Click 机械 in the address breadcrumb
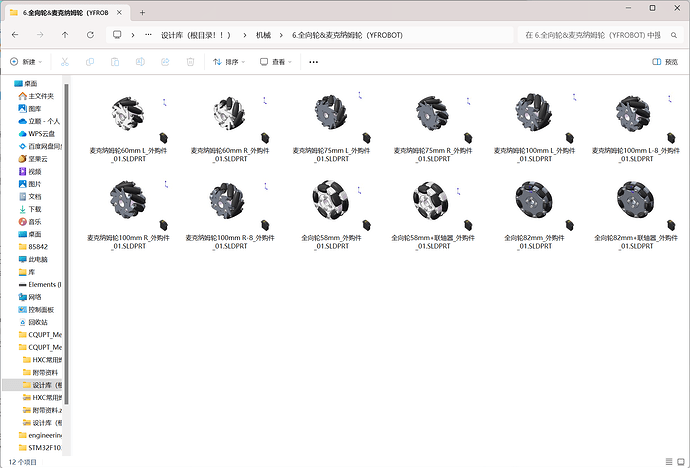The height and width of the screenshot is (468, 690). (x=263, y=35)
